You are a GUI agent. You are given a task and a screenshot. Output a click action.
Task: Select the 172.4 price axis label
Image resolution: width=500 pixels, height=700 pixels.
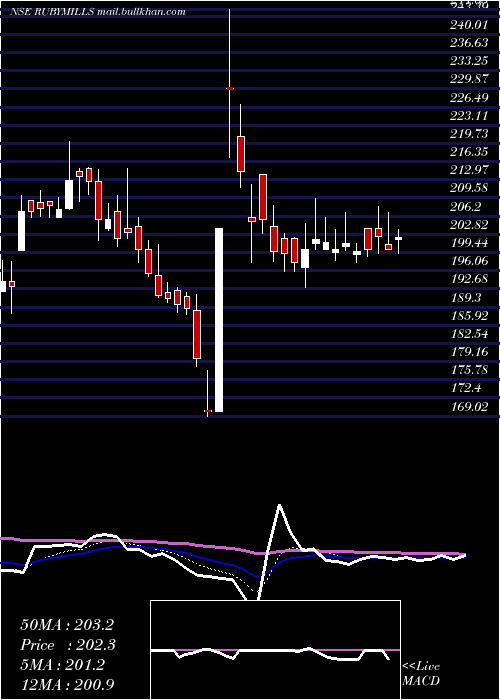[x=467, y=388]
